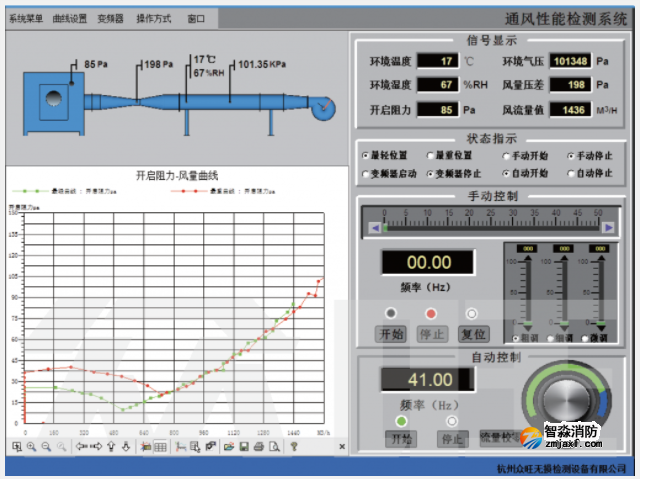Click the save disk icon in chart toolbar

coord(243,447)
